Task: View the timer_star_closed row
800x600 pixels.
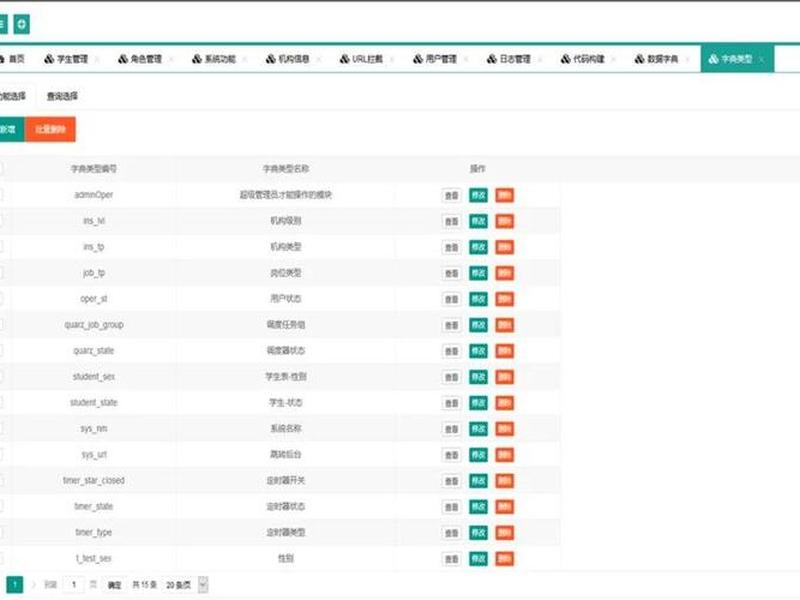Action: (452, 482)
